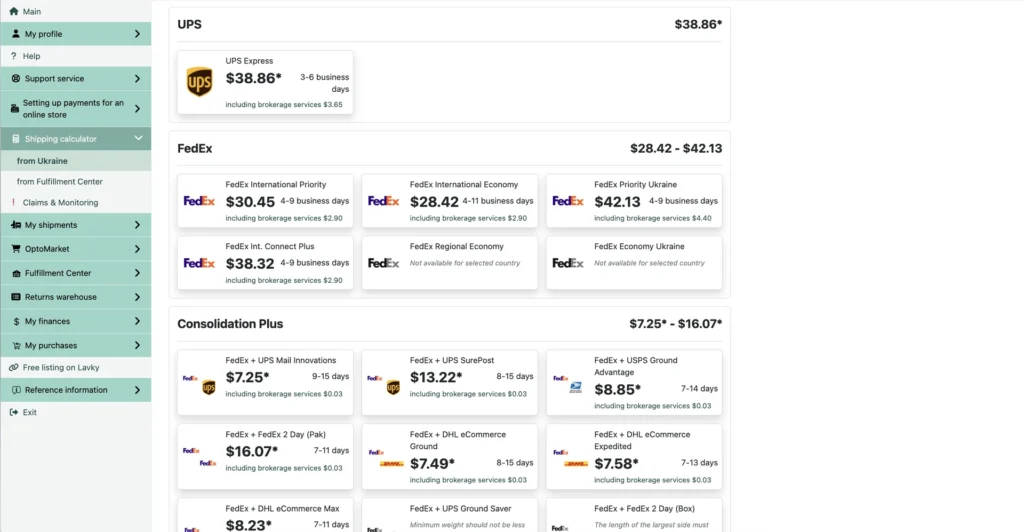The image size is (1024, 532).
Task: Collapse the Shipping calculator chevron
Action: pos(138,138)
